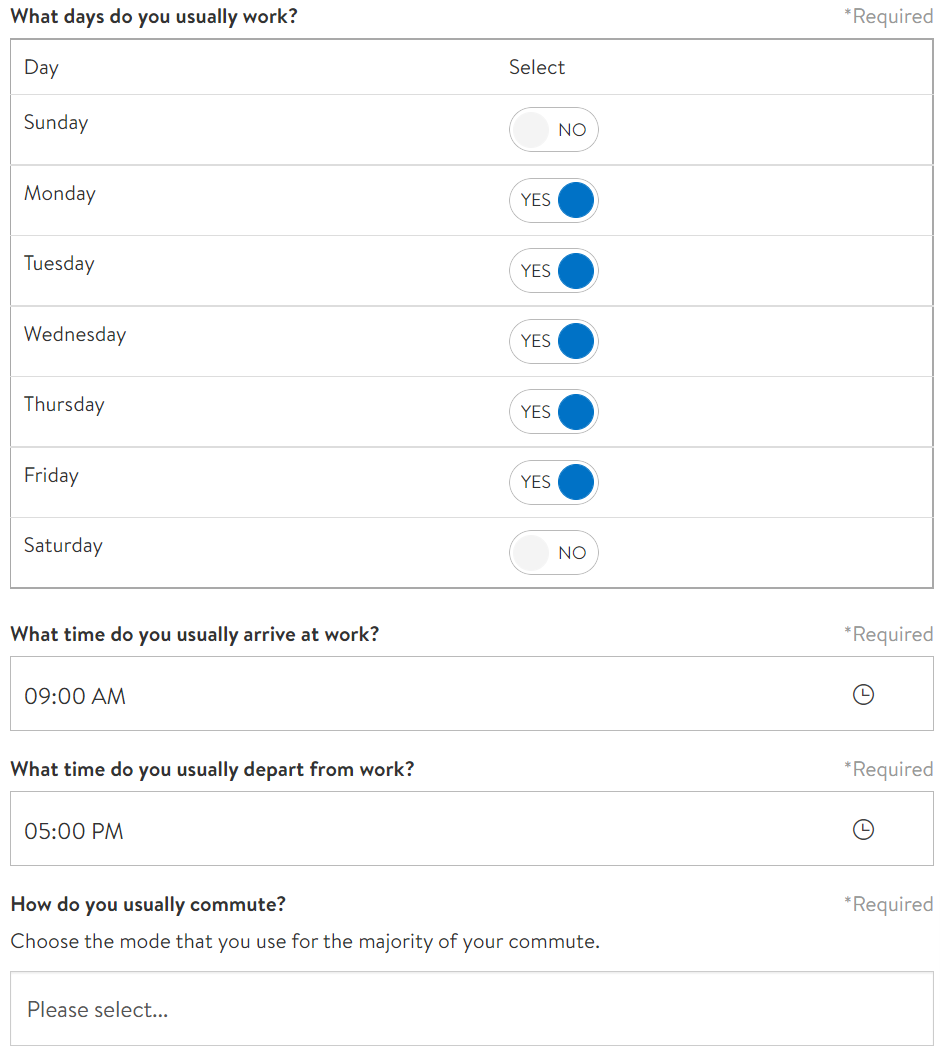Toggle Friday off
This screenshot has width=940, height=1051.
553,482
